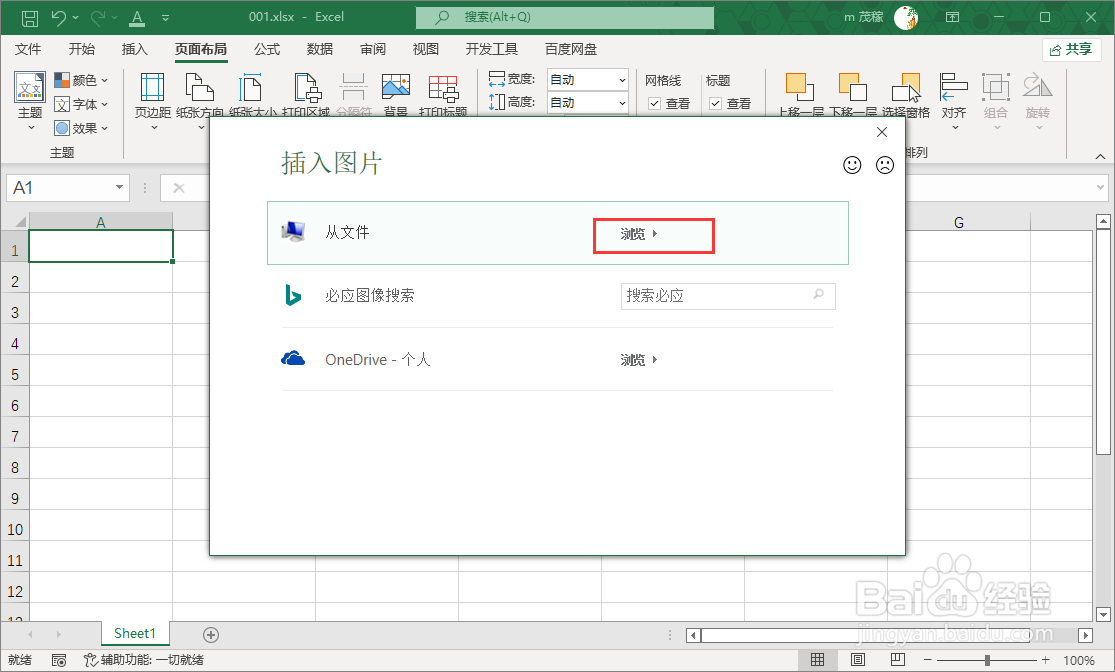Screen dimensions: 1115x672
Task: Open the Colors (颜色) theme dropdown
Action: [81, 80]
